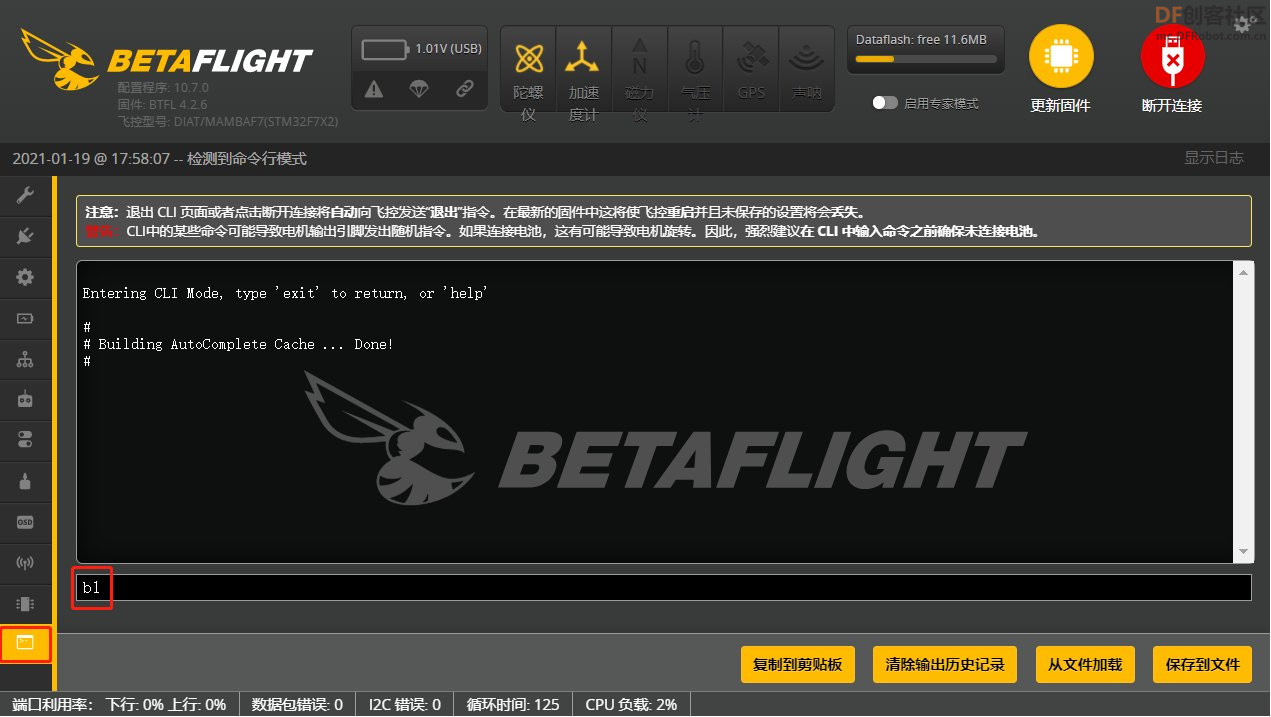Open the Configuration tab gear icon

click(x=25, y=277)
